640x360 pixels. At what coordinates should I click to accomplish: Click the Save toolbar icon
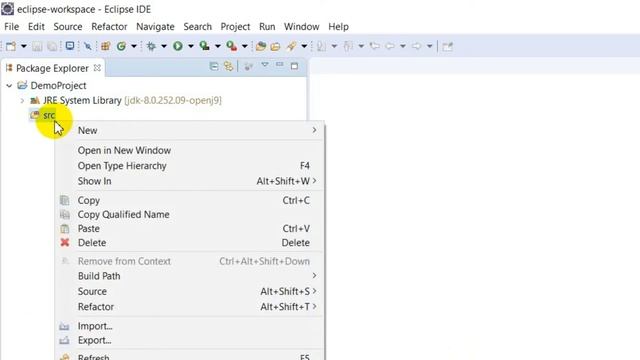[x=37, y=46]
